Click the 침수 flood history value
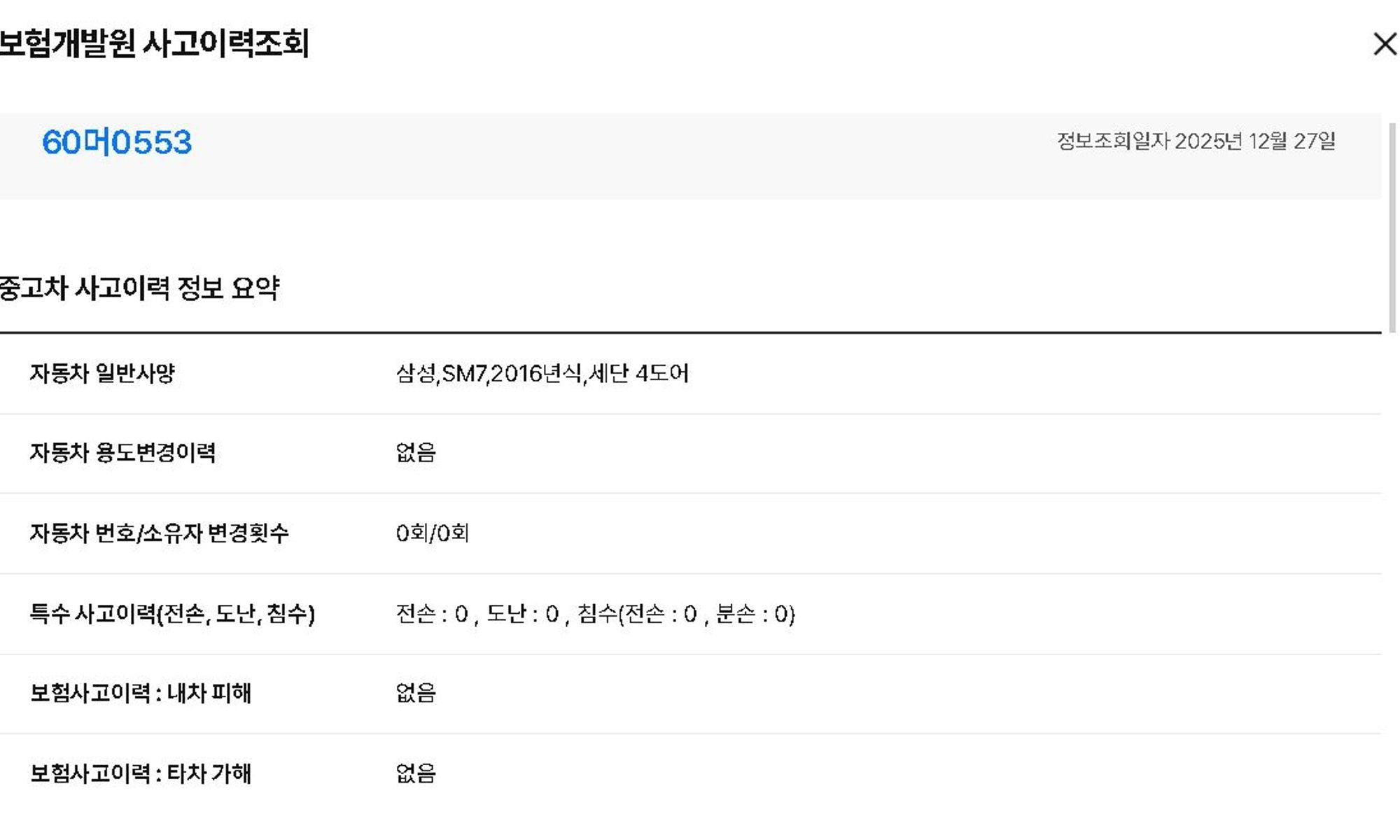 686,614
